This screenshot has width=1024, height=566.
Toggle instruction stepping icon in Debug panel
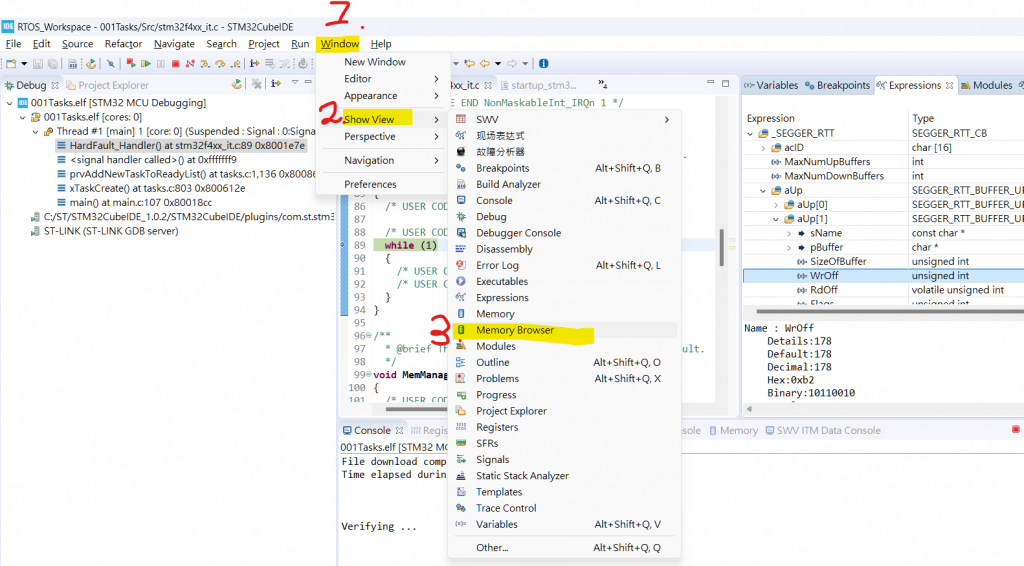[x=276, y=84]
